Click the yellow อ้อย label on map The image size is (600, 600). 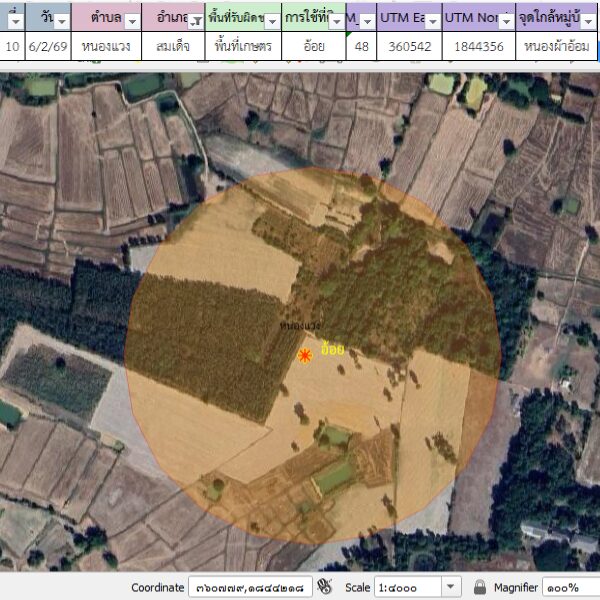click(x=333, y=350)
